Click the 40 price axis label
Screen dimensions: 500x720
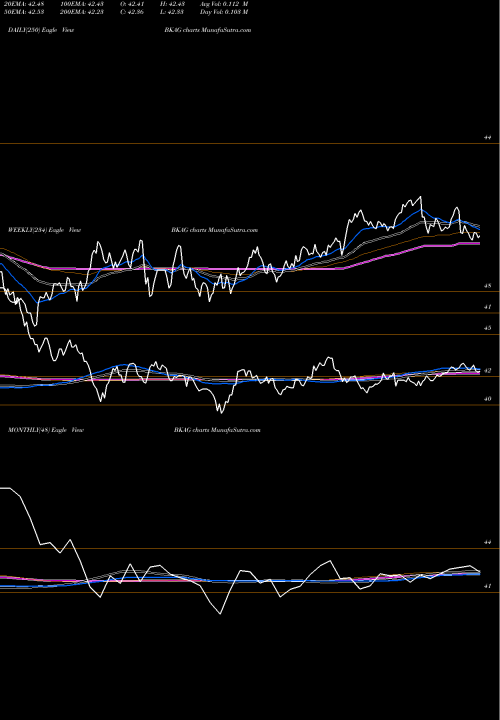487,399
